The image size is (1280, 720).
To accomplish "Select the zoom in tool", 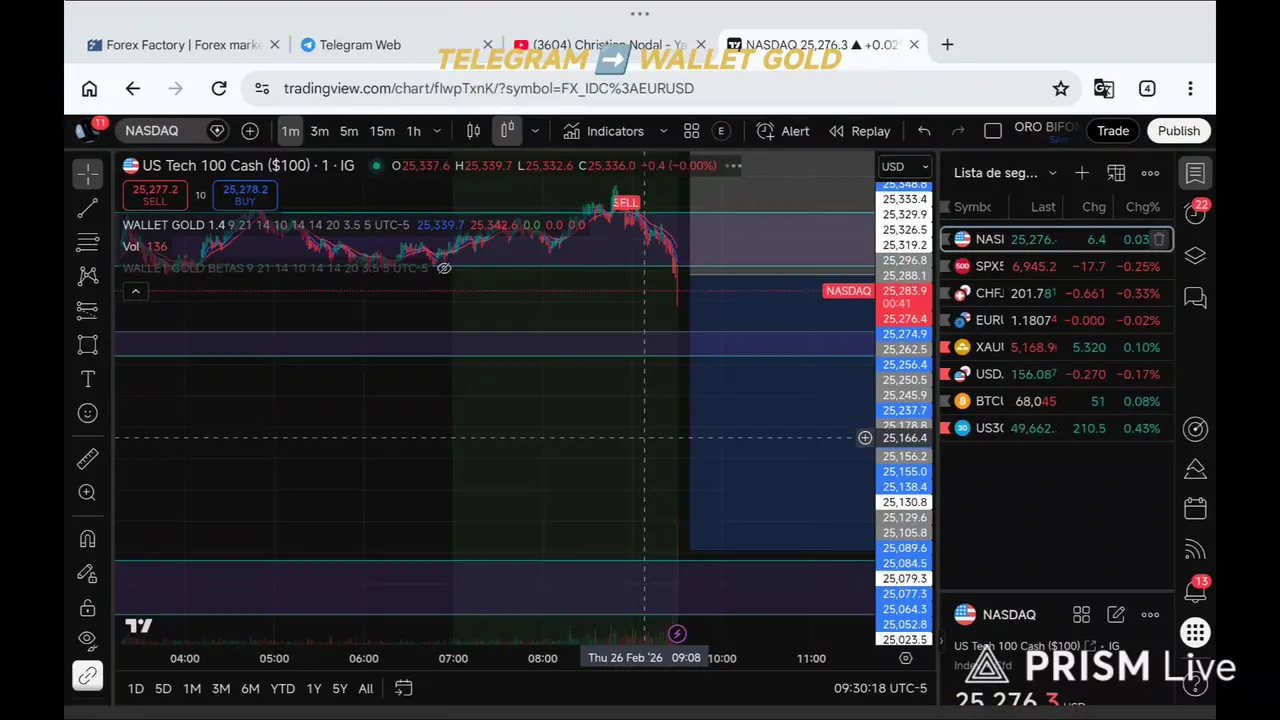I will (x=88, y=492).
